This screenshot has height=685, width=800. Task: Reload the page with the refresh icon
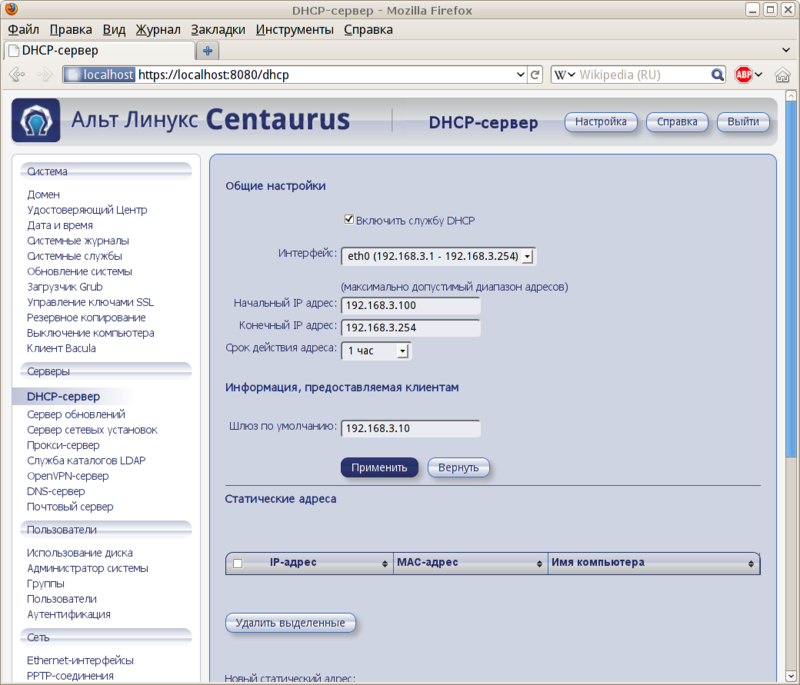(535, 75)
